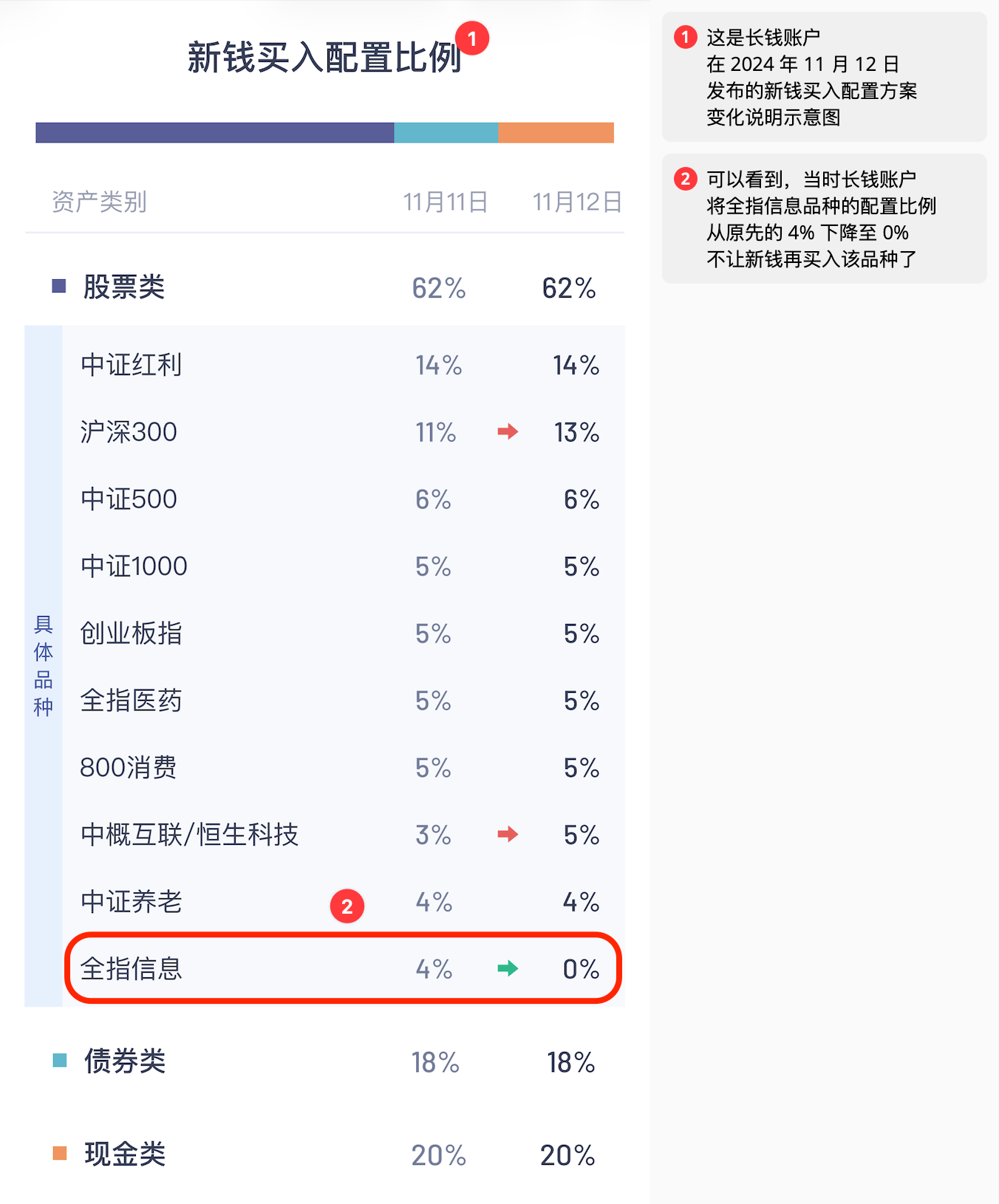Click annotation note 1 about 长钱账户
The image size is (999, 1204).
point(825,77)
